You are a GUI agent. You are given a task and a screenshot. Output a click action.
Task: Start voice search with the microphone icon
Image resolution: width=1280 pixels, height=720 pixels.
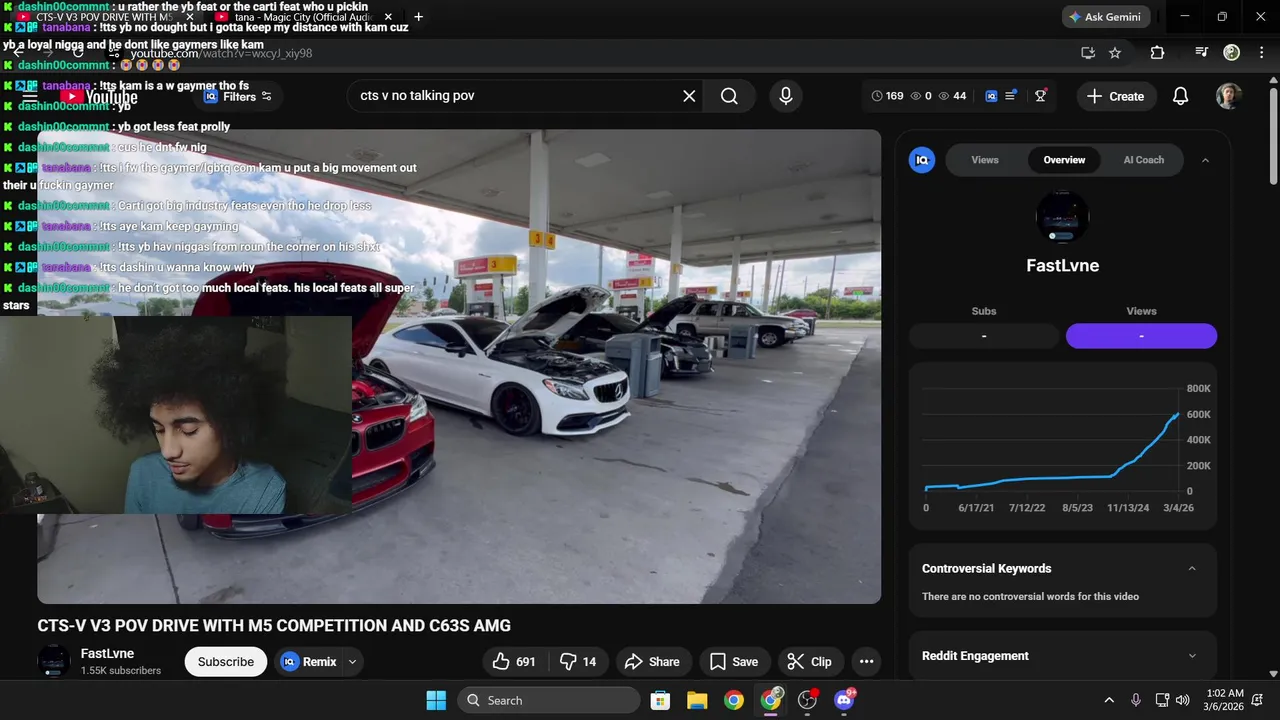(x=786, y=96)
